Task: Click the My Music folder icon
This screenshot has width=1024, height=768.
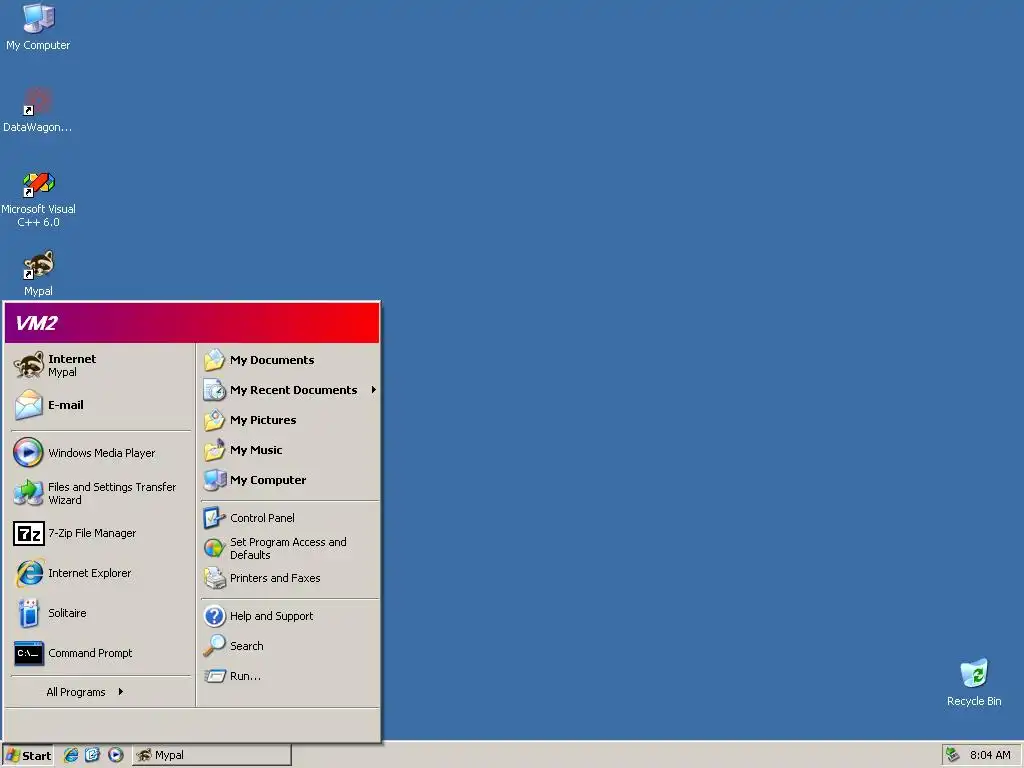Action: [x=214, y=450]
